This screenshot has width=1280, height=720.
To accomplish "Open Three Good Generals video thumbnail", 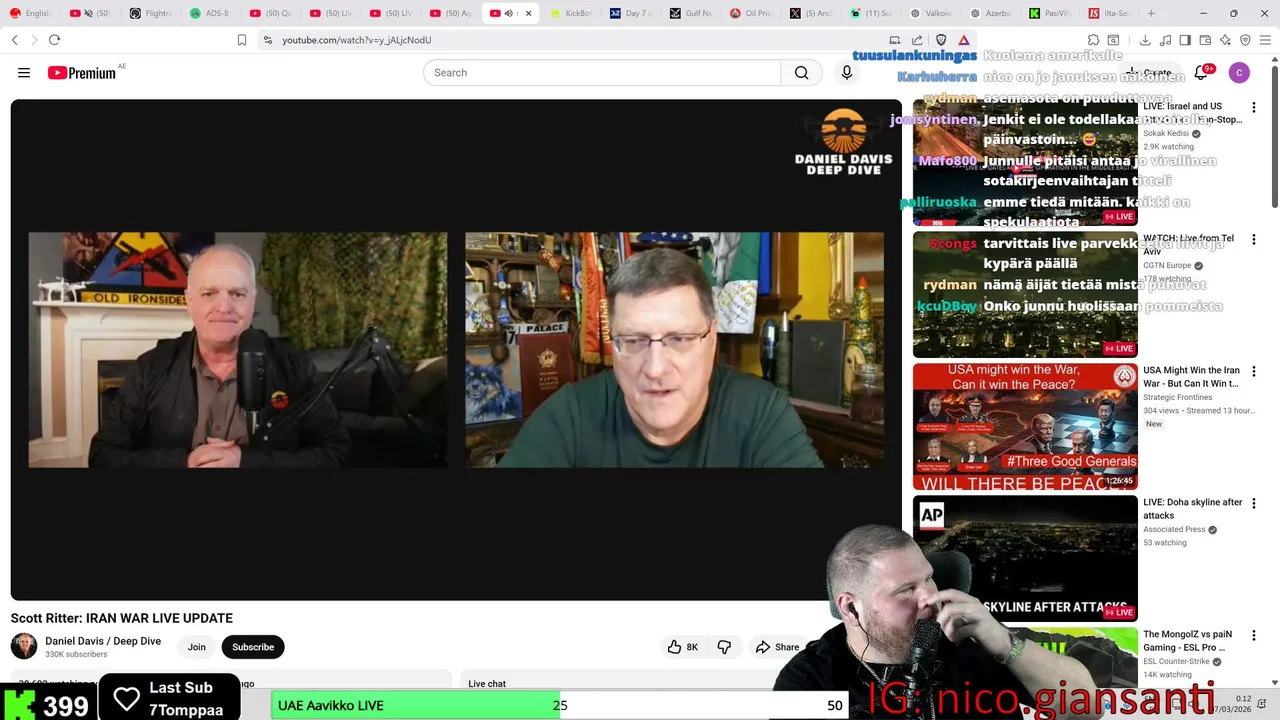I will pyautogui.click(x=1025, y=426).
